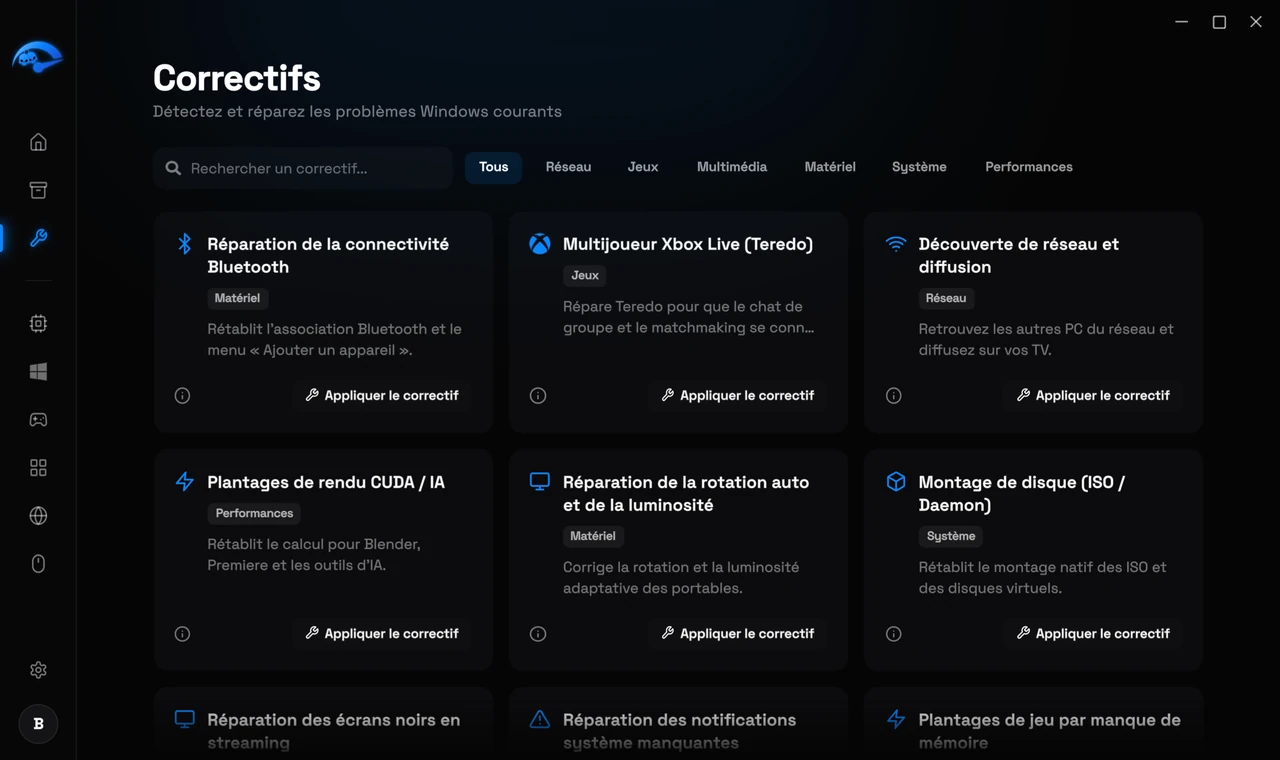
Task: Click the Xbox logo on the Teredo card
Action: click(x=540, y=244)
